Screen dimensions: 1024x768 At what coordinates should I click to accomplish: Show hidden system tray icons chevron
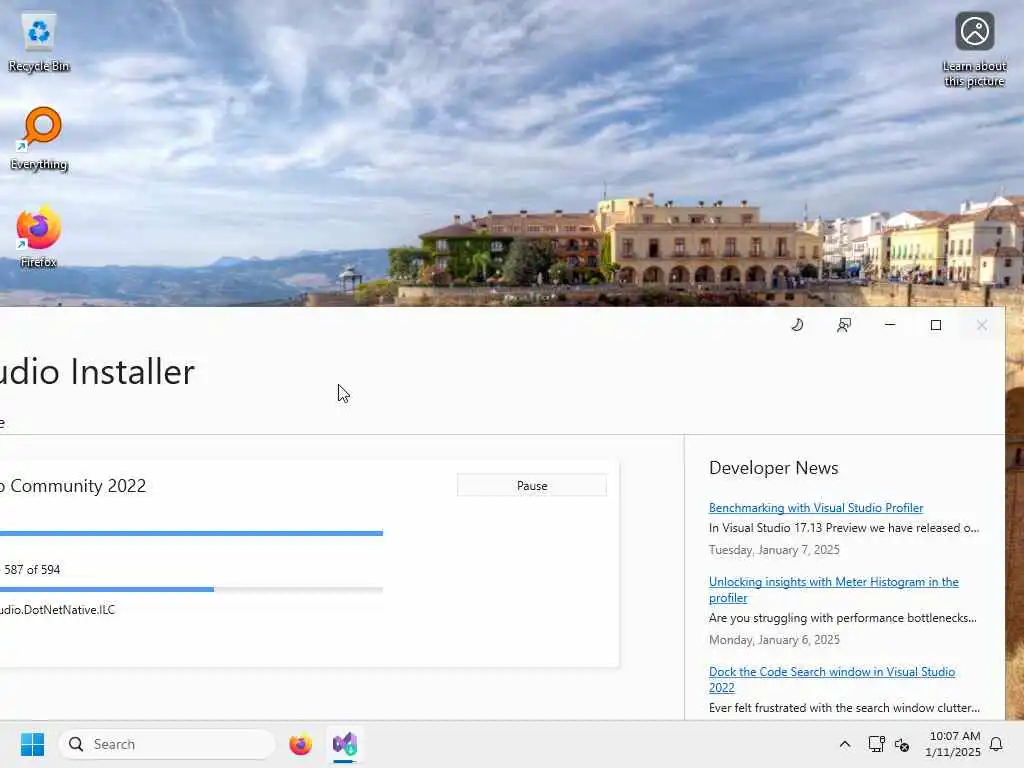click(844, 744)
